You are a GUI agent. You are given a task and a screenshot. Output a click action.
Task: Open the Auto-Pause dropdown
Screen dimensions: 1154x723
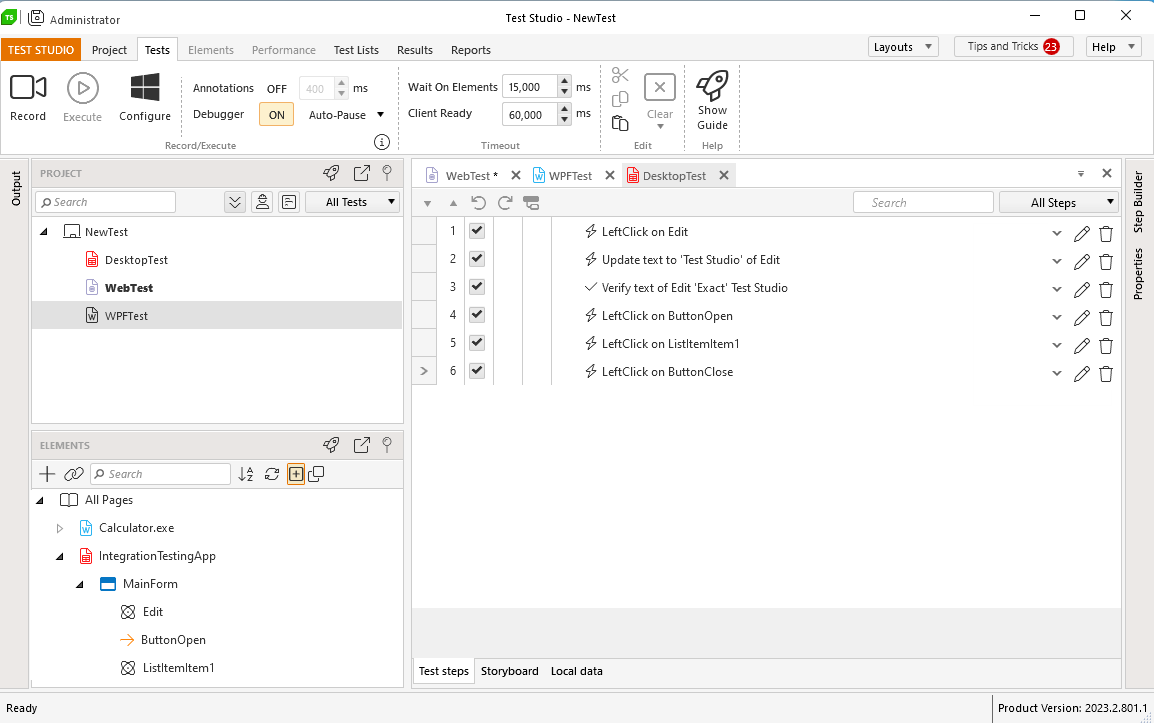[x=346, y=115]
